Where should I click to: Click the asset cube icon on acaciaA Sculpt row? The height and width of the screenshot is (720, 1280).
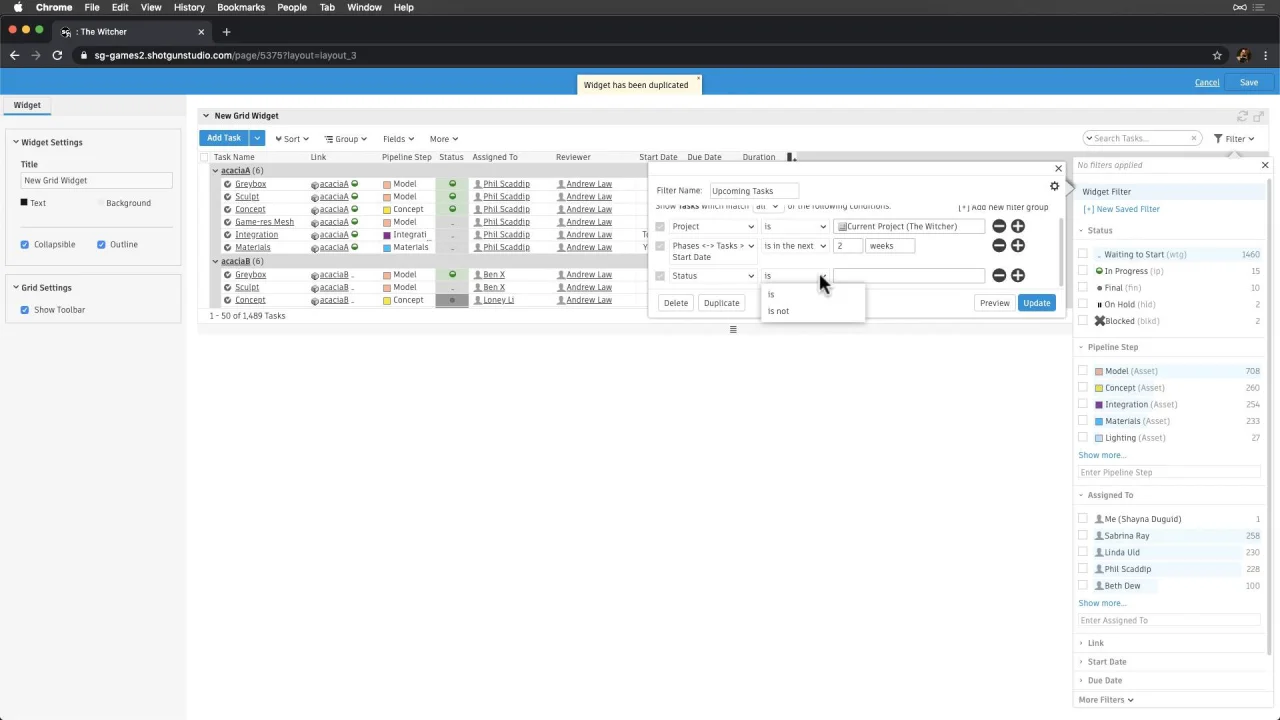pyautogui.click(x=315, y=197)
